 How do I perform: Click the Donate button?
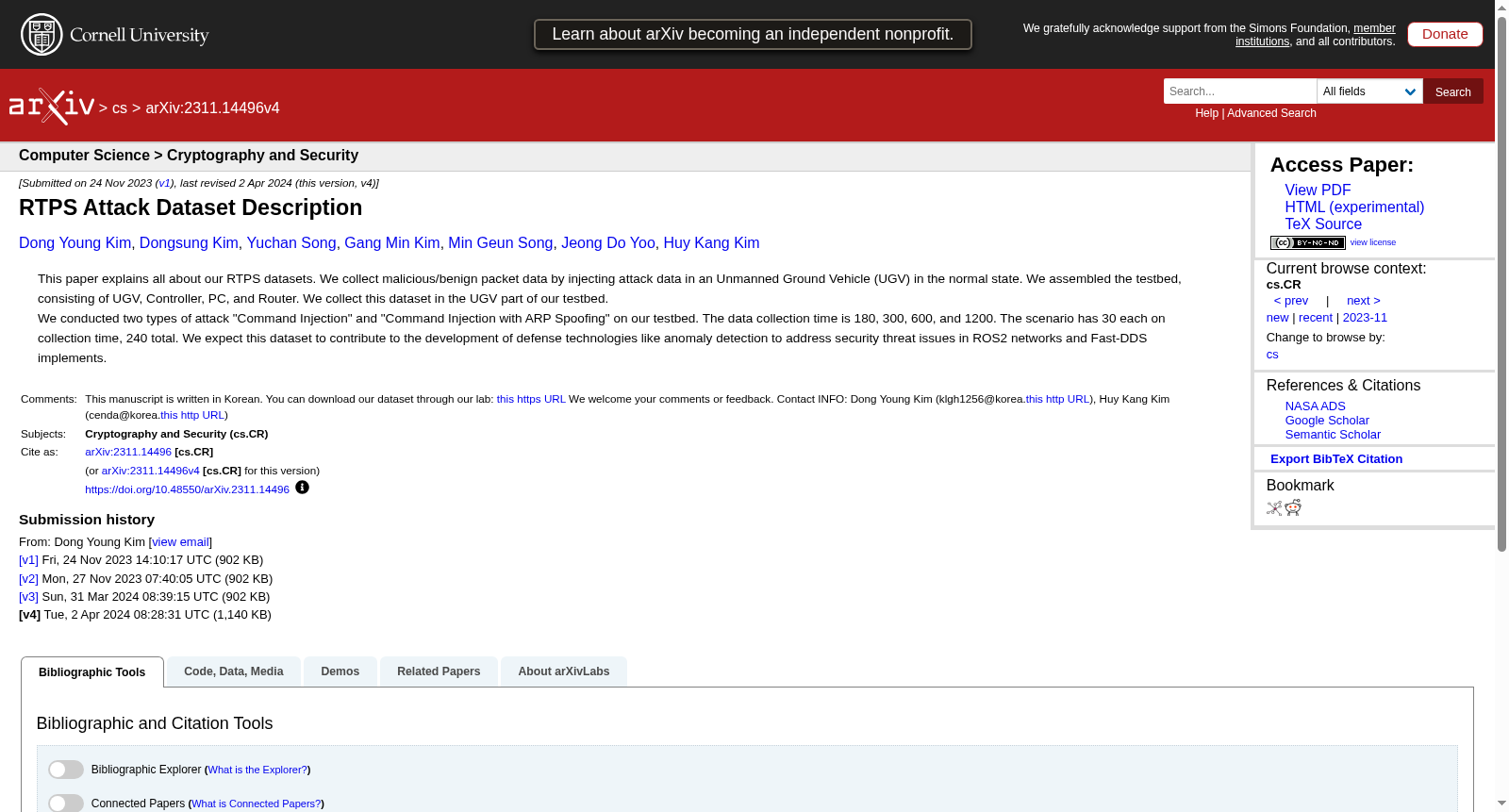(1445, 34)
